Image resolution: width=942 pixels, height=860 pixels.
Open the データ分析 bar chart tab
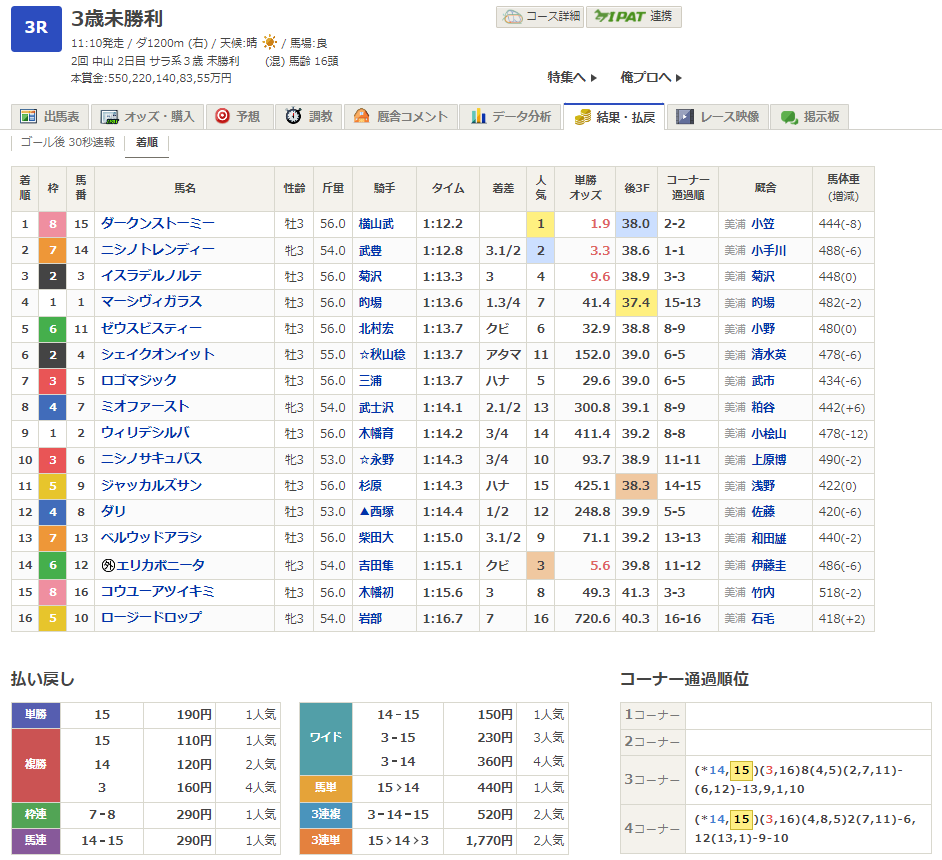511,117
